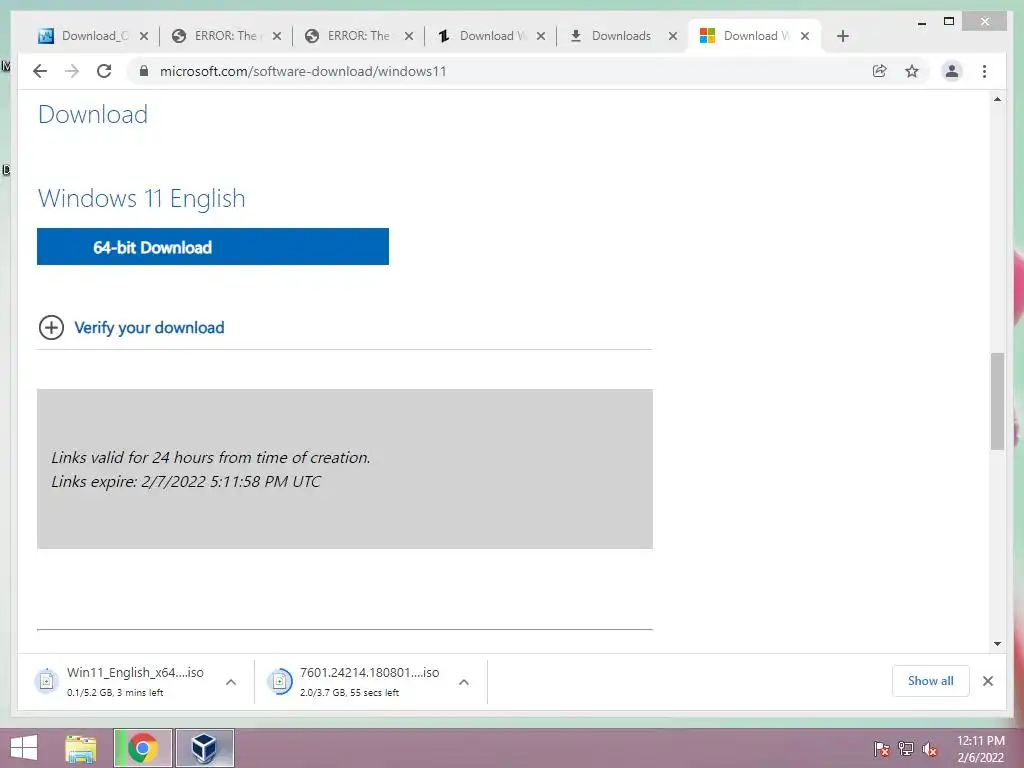Share this page via share icon
Viewport: 1024px width, 768px height.
pyautogui.click(x=880, y=71)
